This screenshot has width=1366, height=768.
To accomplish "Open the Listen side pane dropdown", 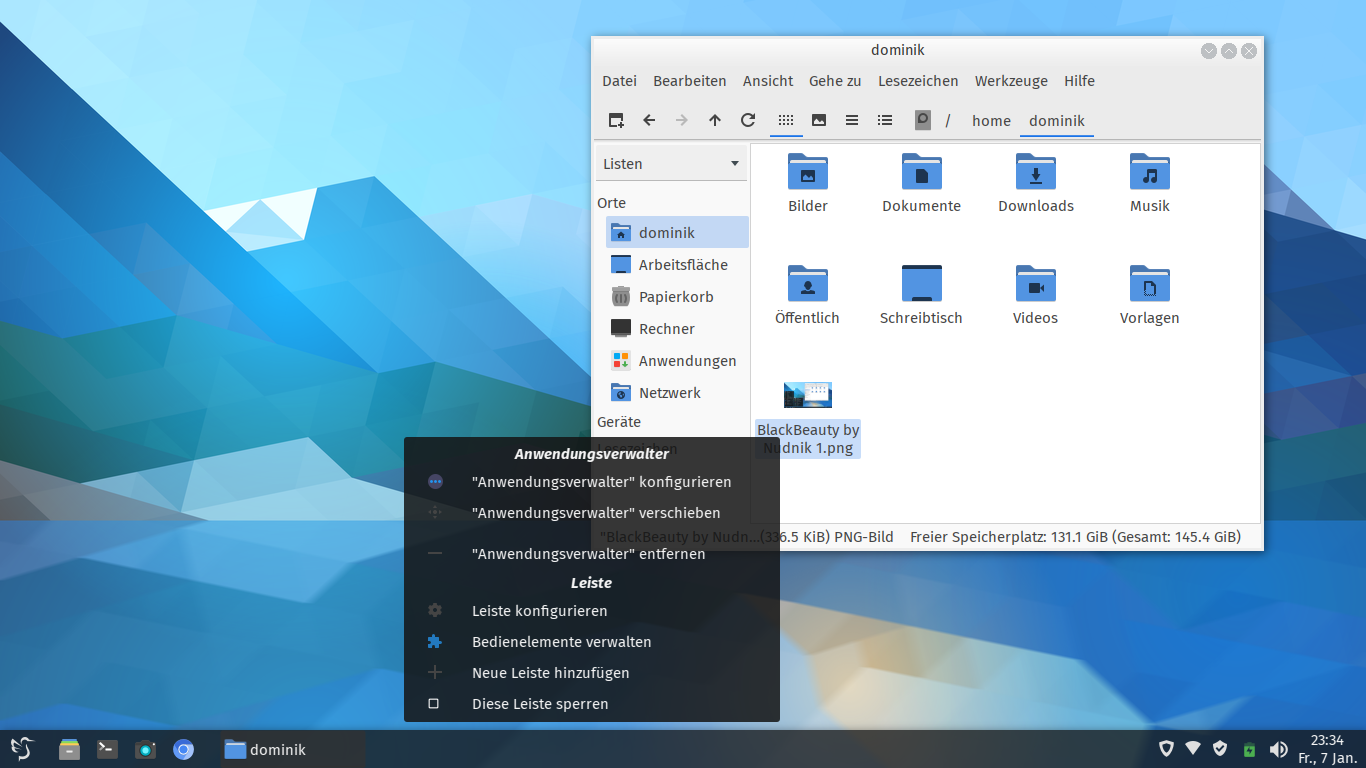I will tap(671, 164).
